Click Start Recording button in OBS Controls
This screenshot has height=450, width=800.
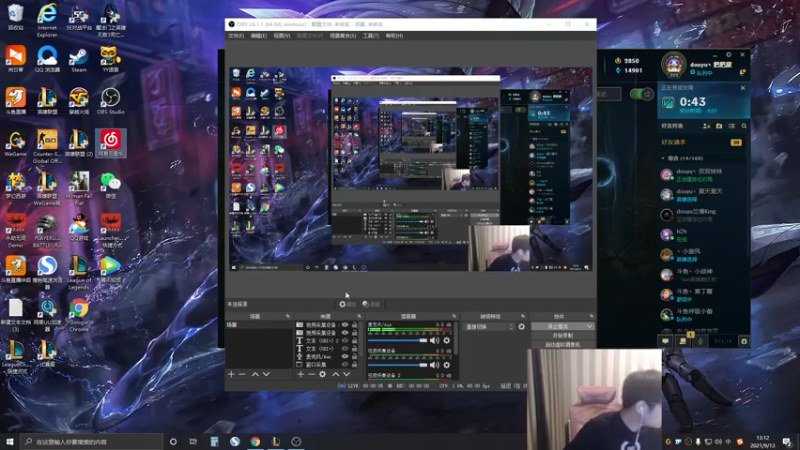pos(563,336)
